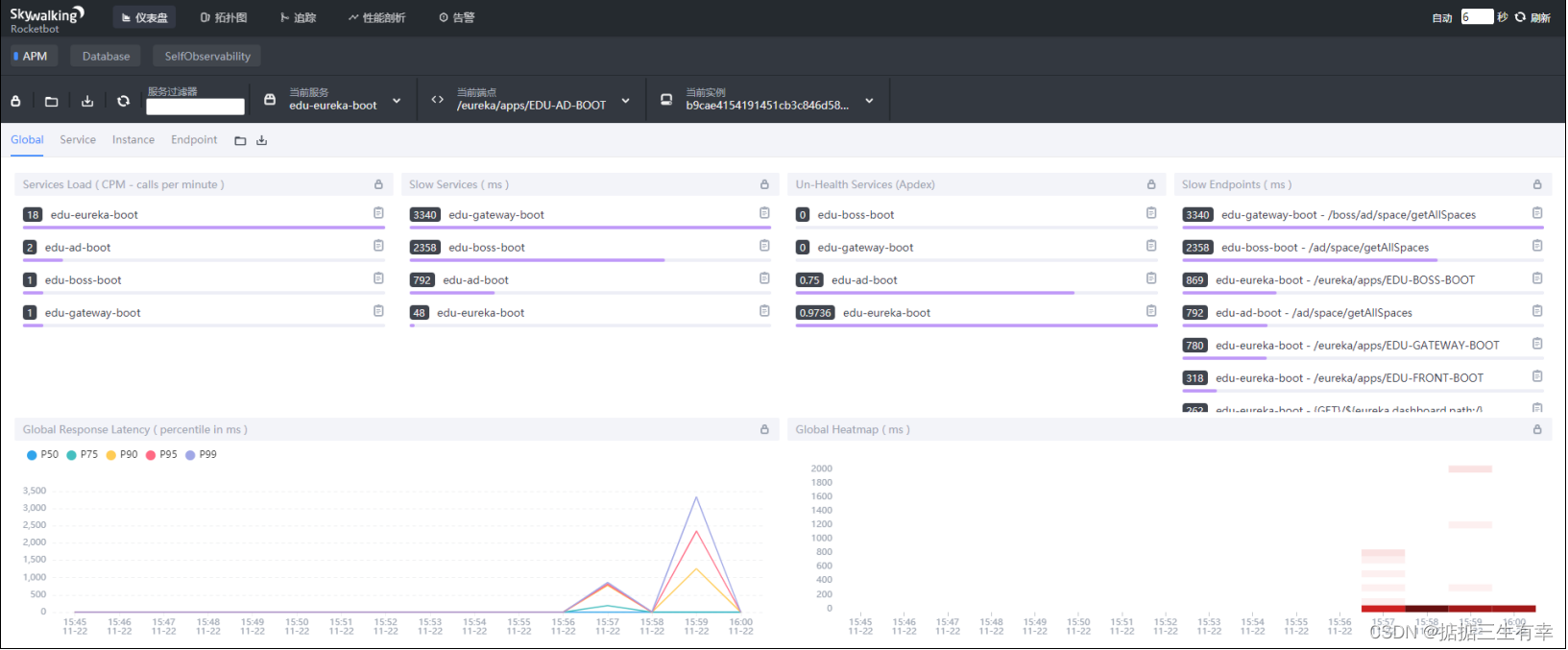The image size is (1568, 650).
Task: Copy the EDU-GATEWAY-BOOT slow endpoint entry
Action: pos(1537,344)
